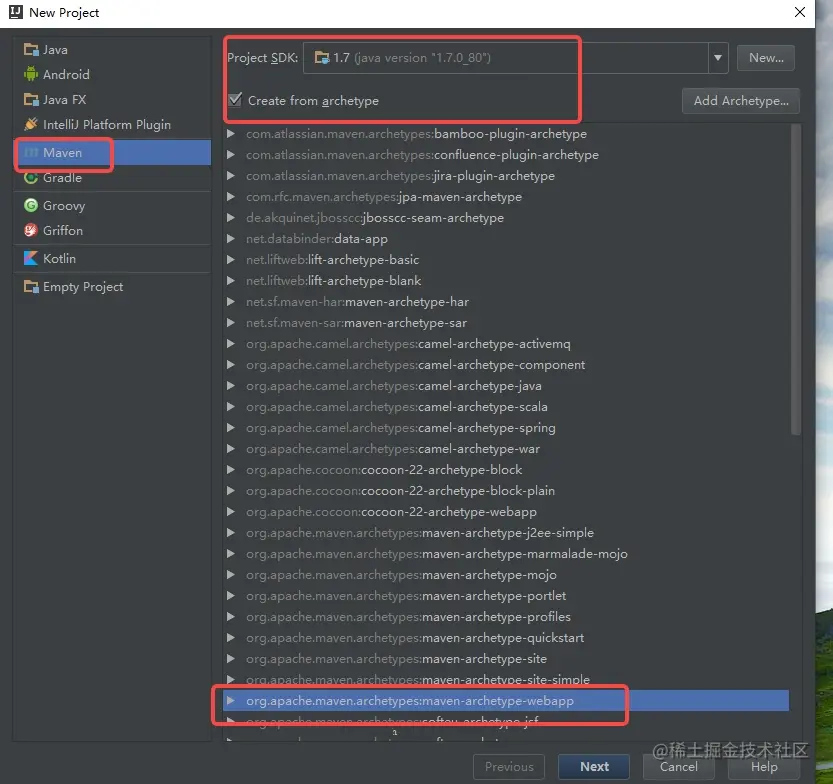Expand the bamboo-plugin-archetype node

tap(231, 134)
